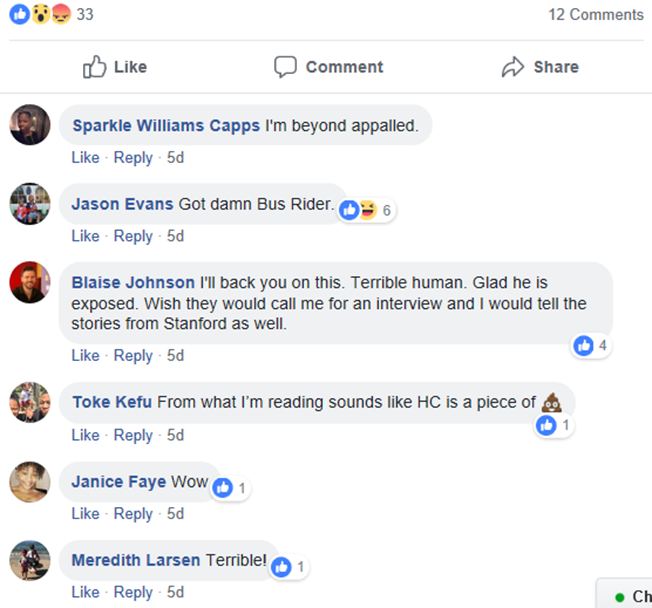Screen dimensions: 652x608
Task: Click the reaction icons on Jason Evans' comment
Action: point(358,210)
